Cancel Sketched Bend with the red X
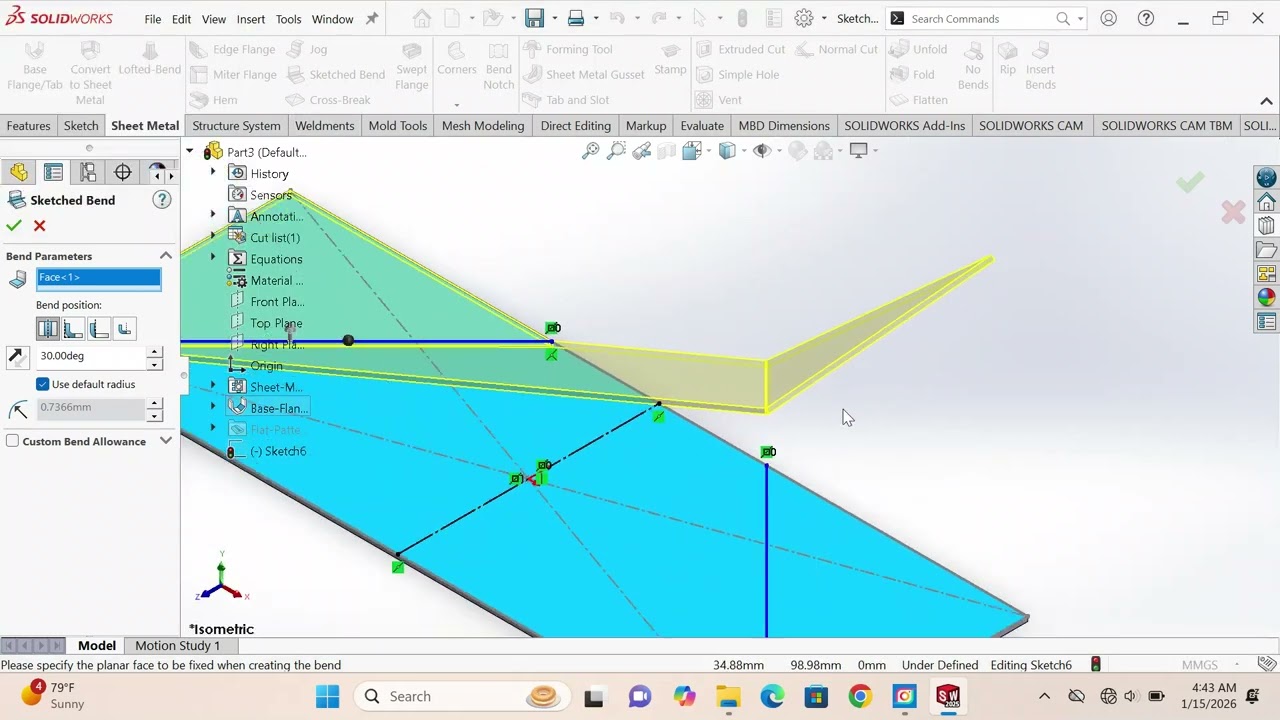This screenshot has height=720, width=1280. click(40, 226)
